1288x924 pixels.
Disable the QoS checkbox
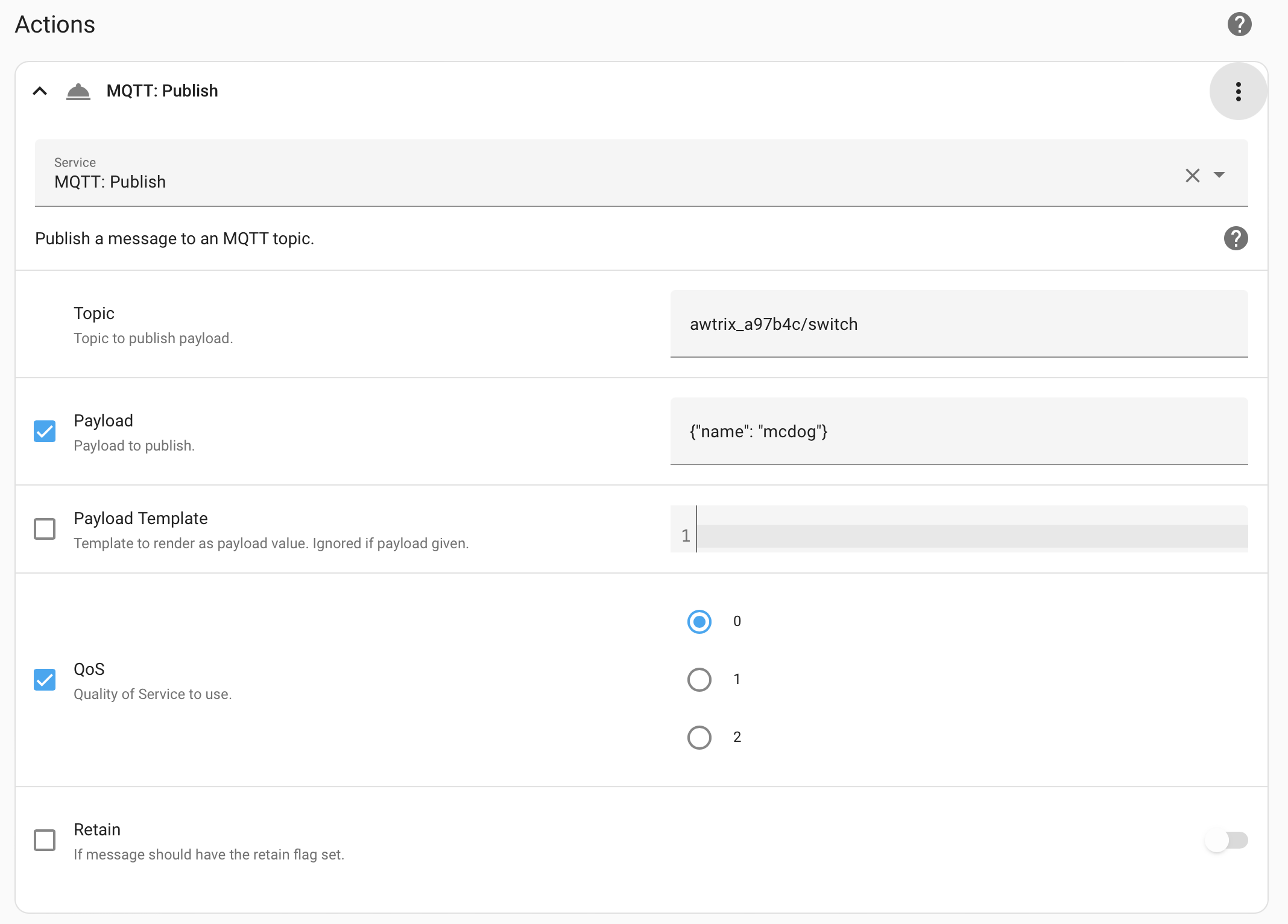click(45, 680)
